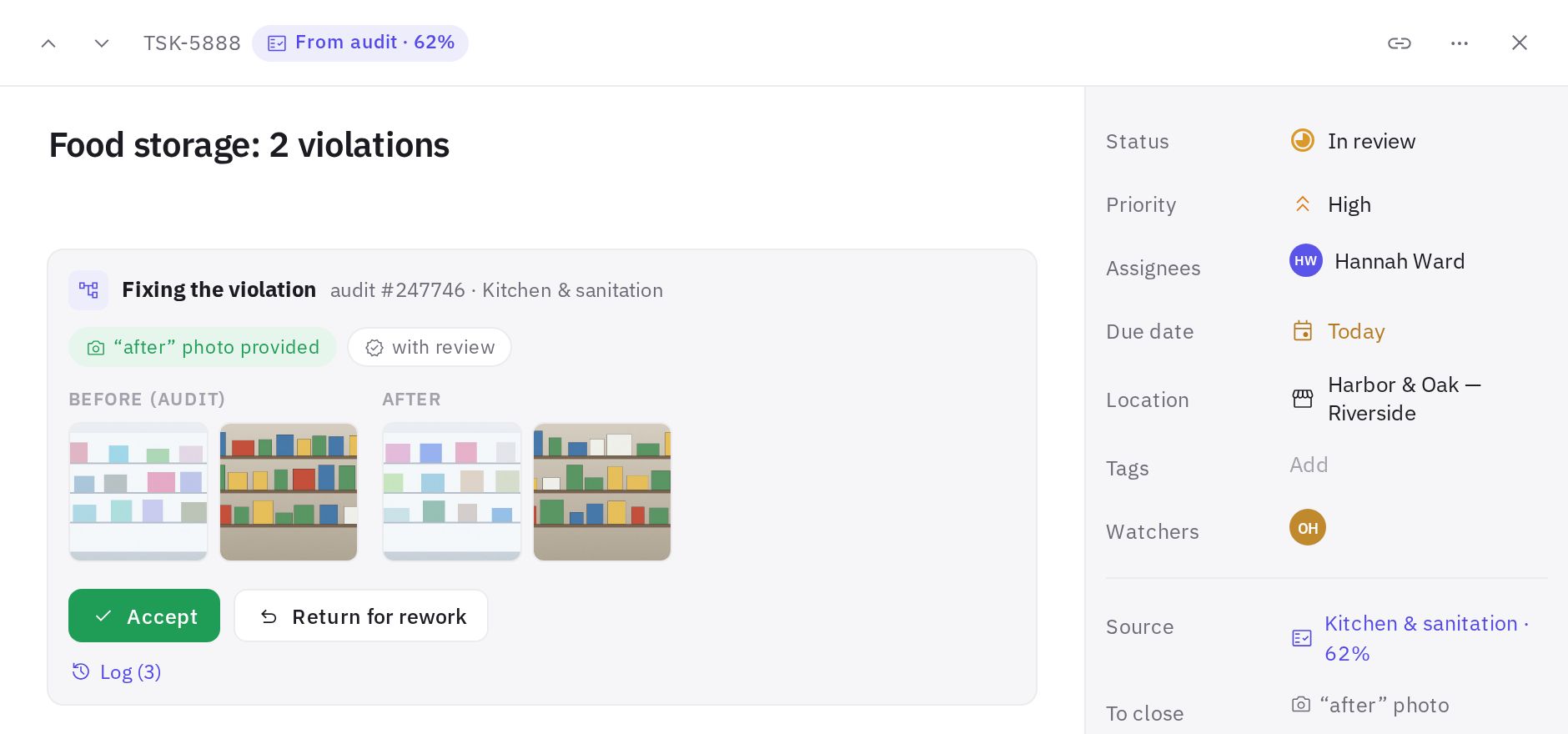Screen dimensions: 1568x734
Task: Change the High priority value
Action: click(1331, 204)
